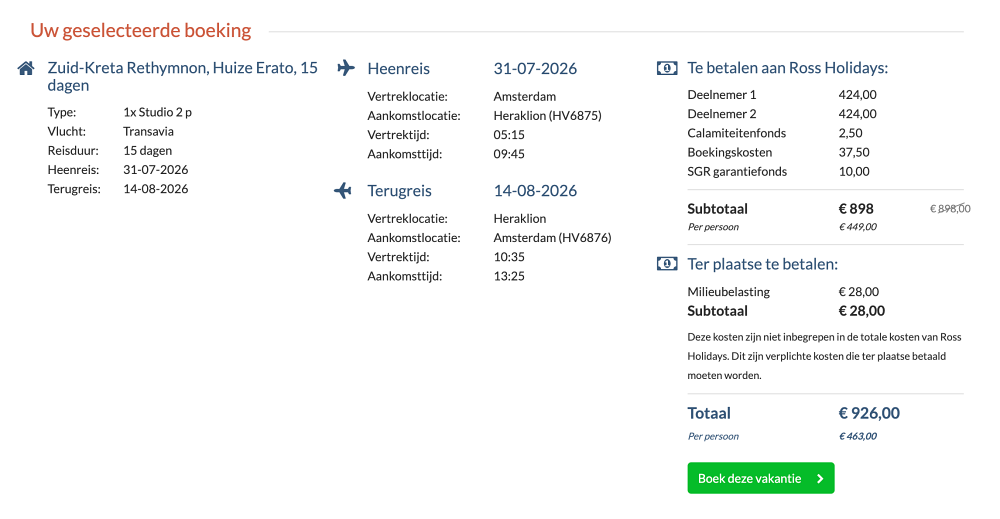Click the Subtotaal € 898 amount
Viewport: 1000px width, 519px height.
[856, 208]
